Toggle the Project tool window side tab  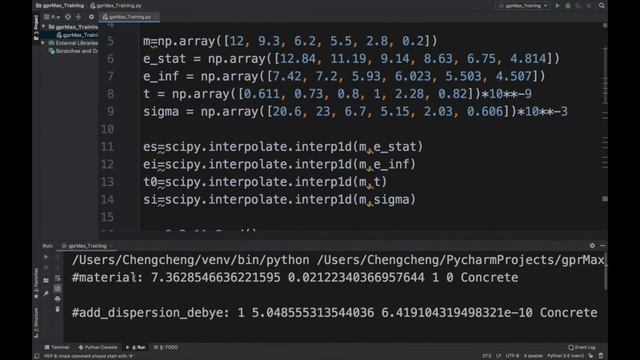(x=36, y=27)
